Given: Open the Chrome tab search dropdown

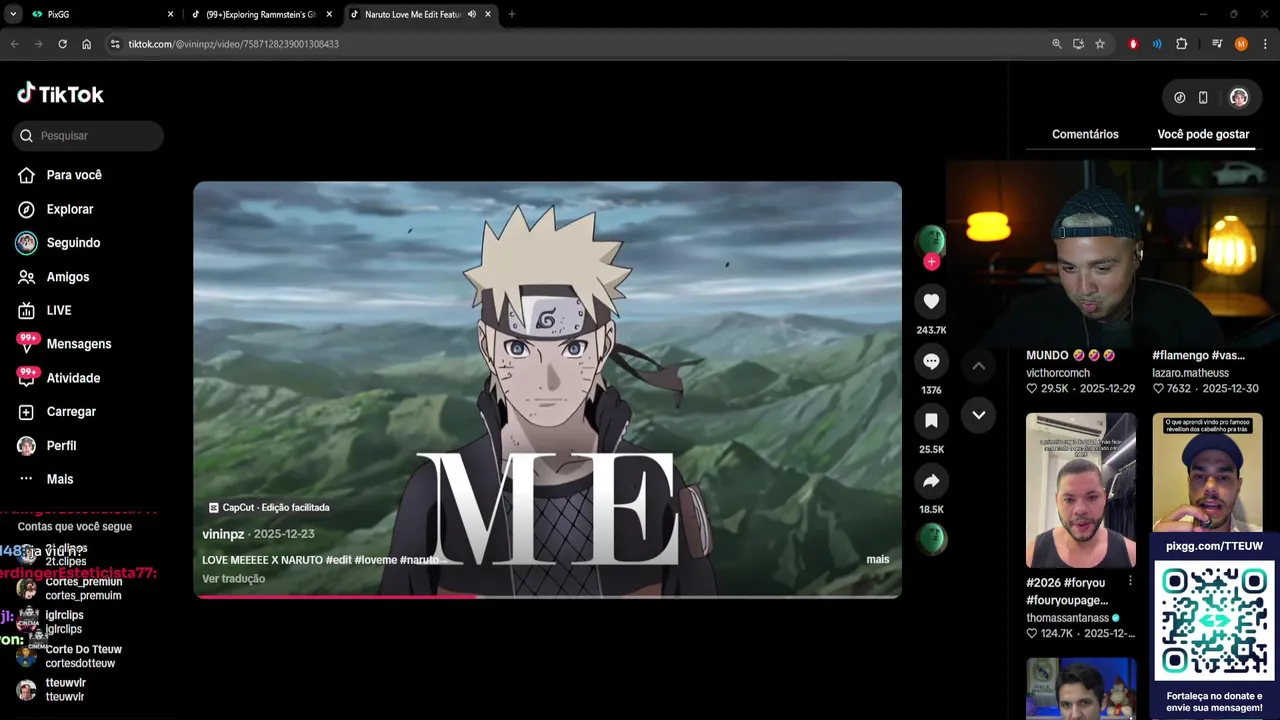Looking at the screenshot, I should (13, 14).
